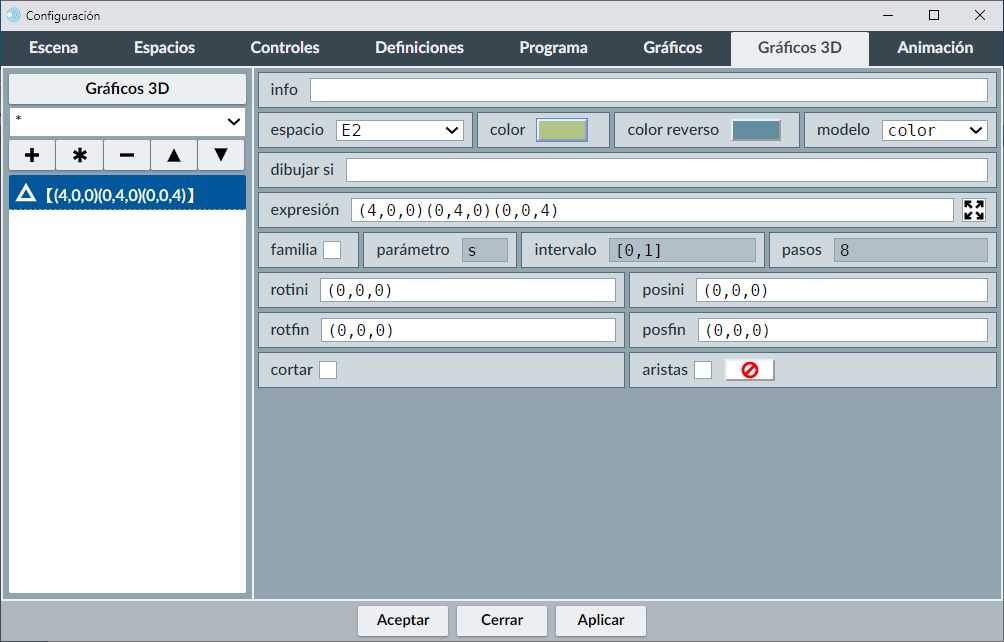This screenshot has height=642, width=1004.
Task: Click the Aplicar button
Action: [601, 620]
